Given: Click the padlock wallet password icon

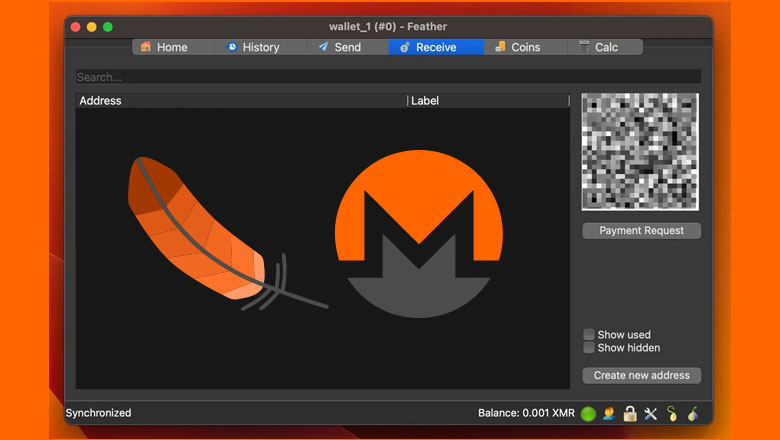Looking at the screenshot, I should 630,414.
